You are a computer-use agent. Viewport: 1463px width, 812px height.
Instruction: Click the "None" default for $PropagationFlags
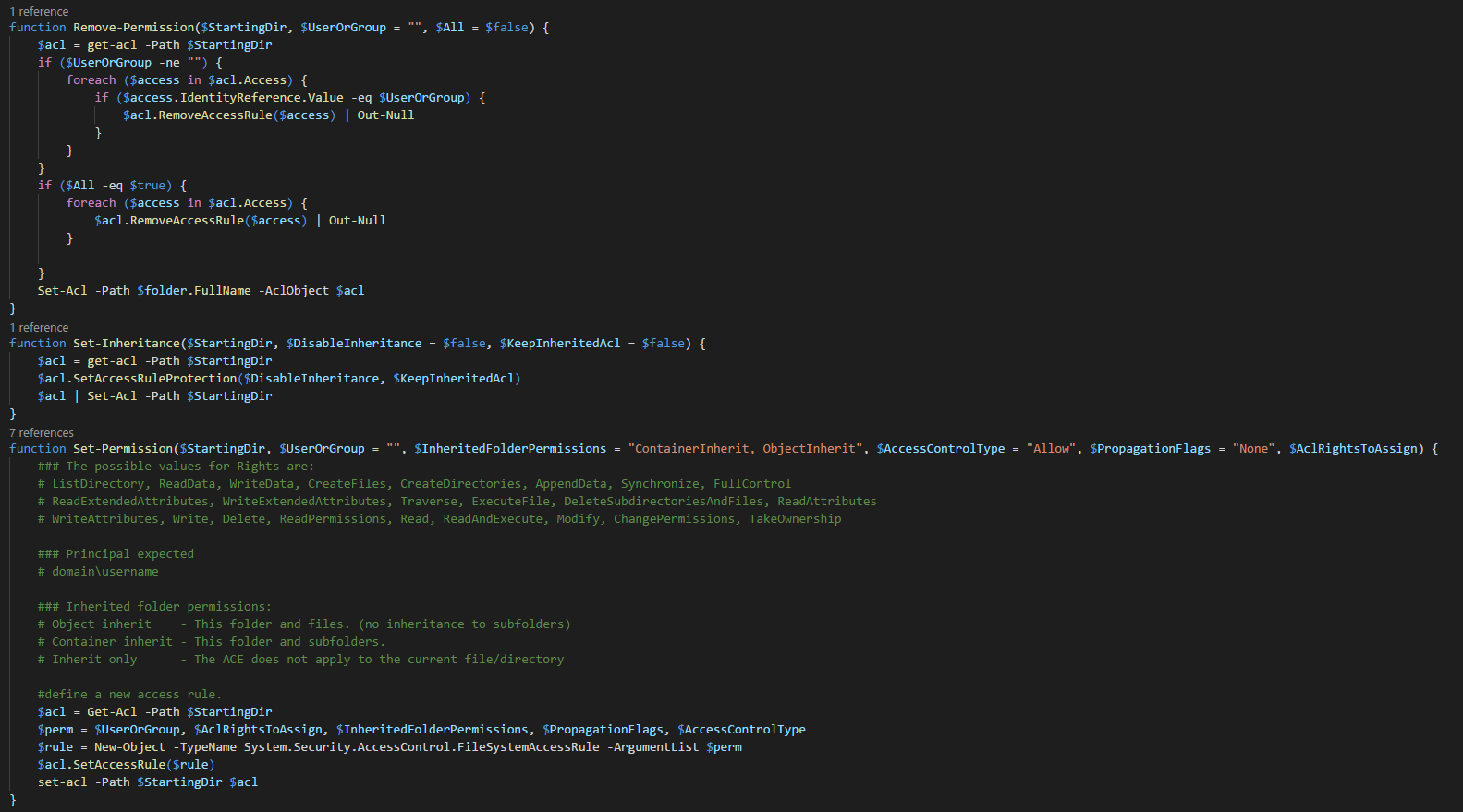(1253, 449)
